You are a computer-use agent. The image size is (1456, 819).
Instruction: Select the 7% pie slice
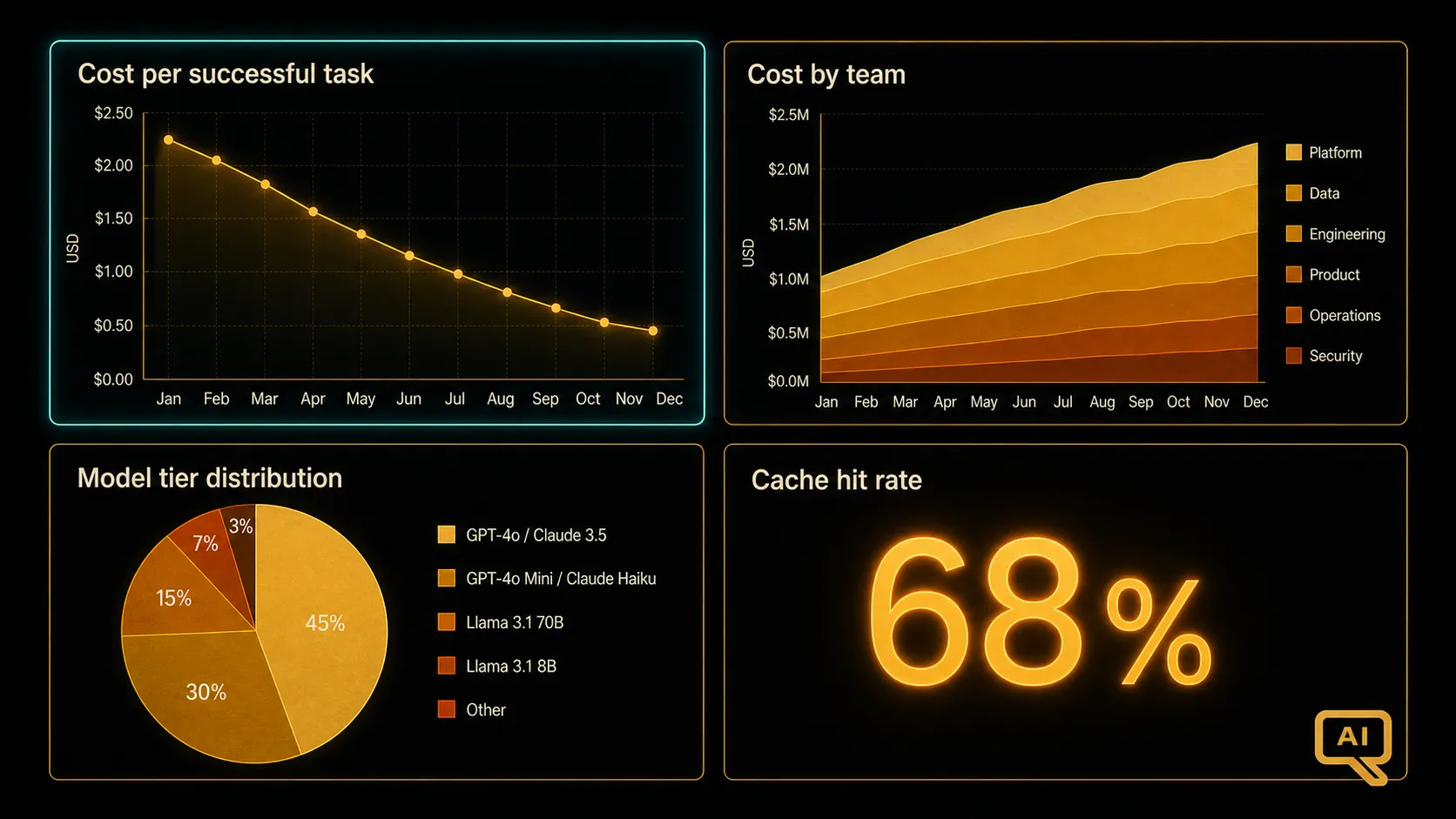205,544
